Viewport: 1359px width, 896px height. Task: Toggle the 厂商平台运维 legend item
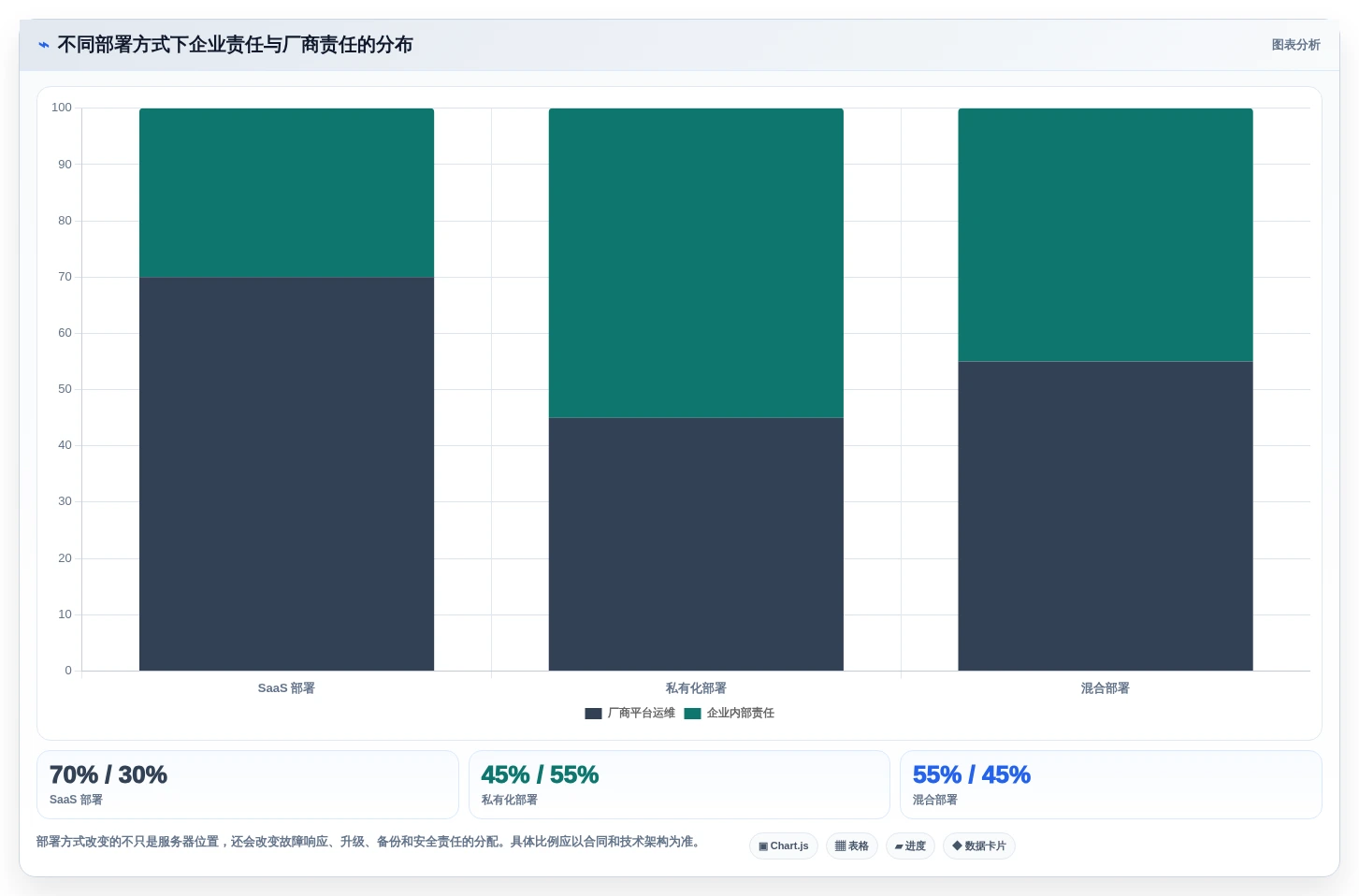[x=629, y=713]
